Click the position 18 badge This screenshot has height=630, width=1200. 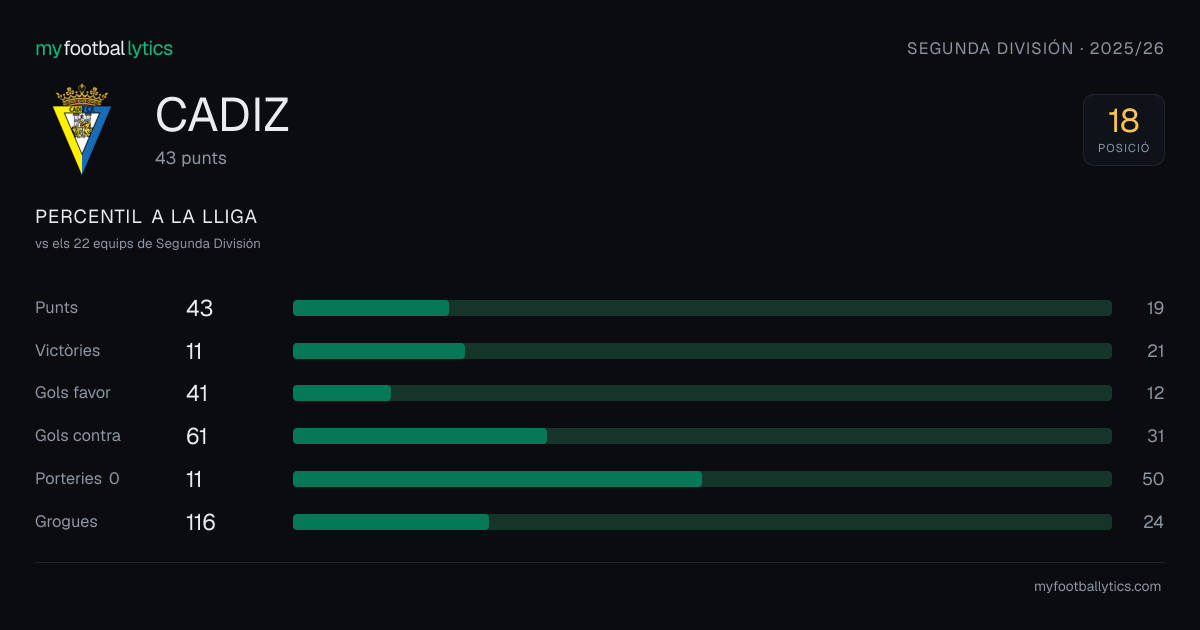pyautogui.click(x=1123, y=130)
